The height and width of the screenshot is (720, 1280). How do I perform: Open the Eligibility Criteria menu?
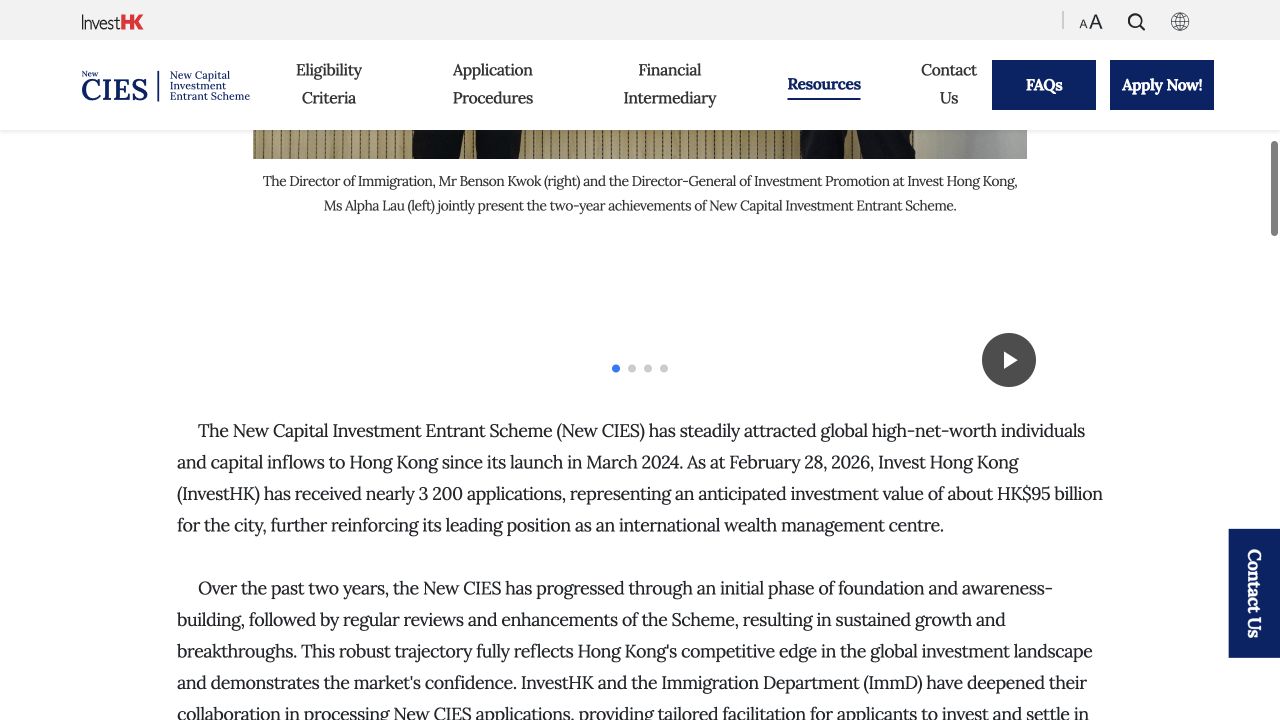pyautogui.click(x=329, y=84)
